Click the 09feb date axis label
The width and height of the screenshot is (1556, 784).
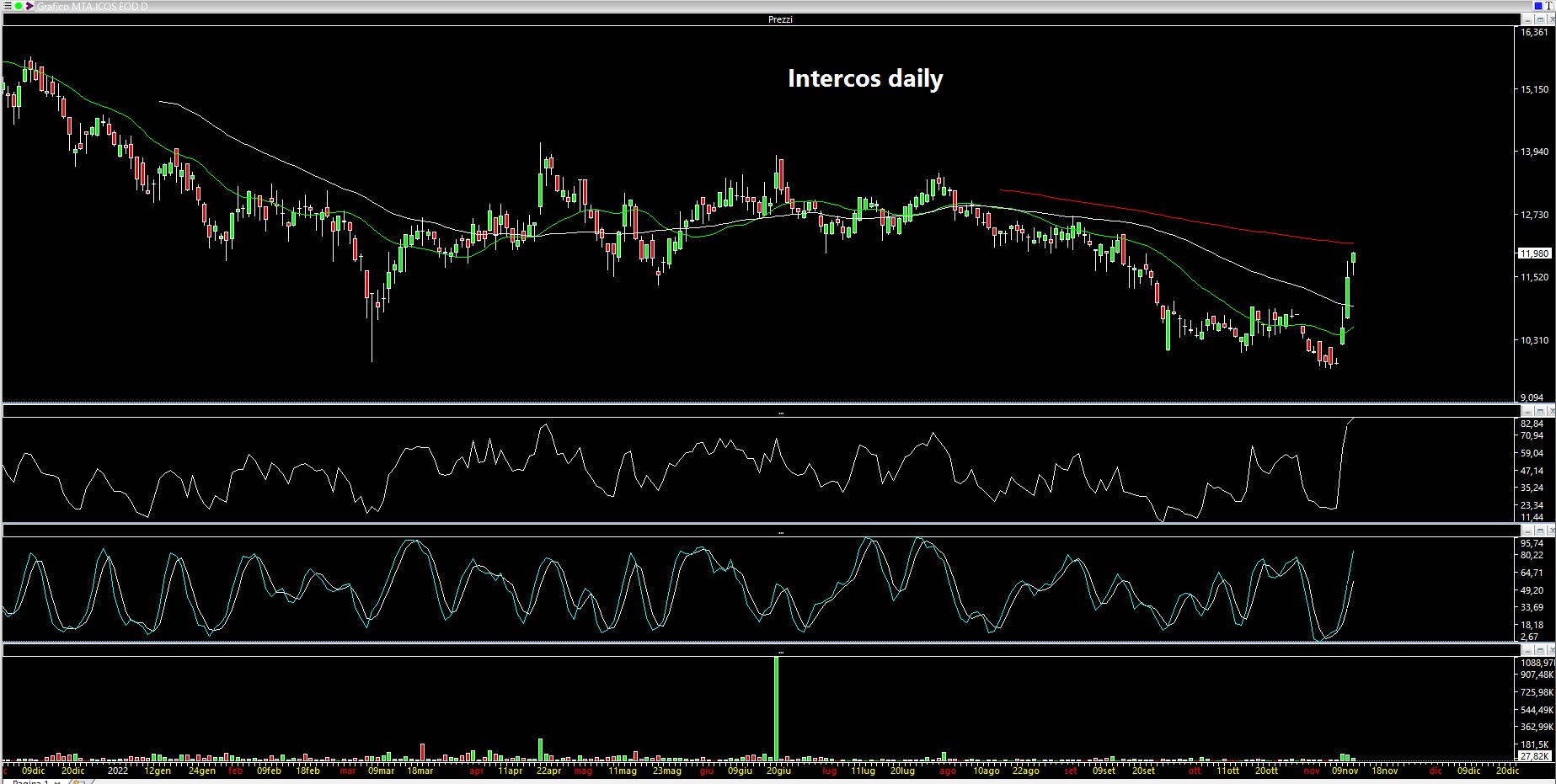point(269,771)
